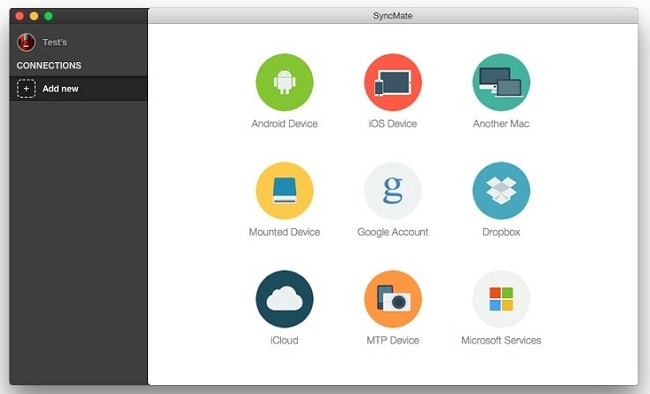Click the iCloud label text

[284, 340]
